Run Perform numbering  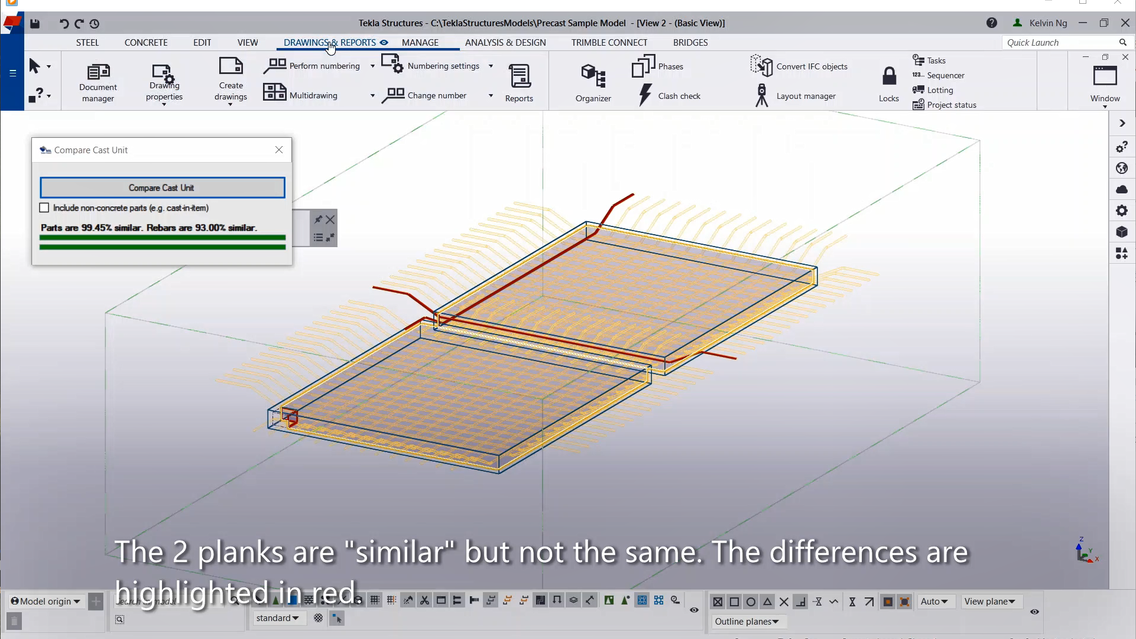click(x=312, y=66)
